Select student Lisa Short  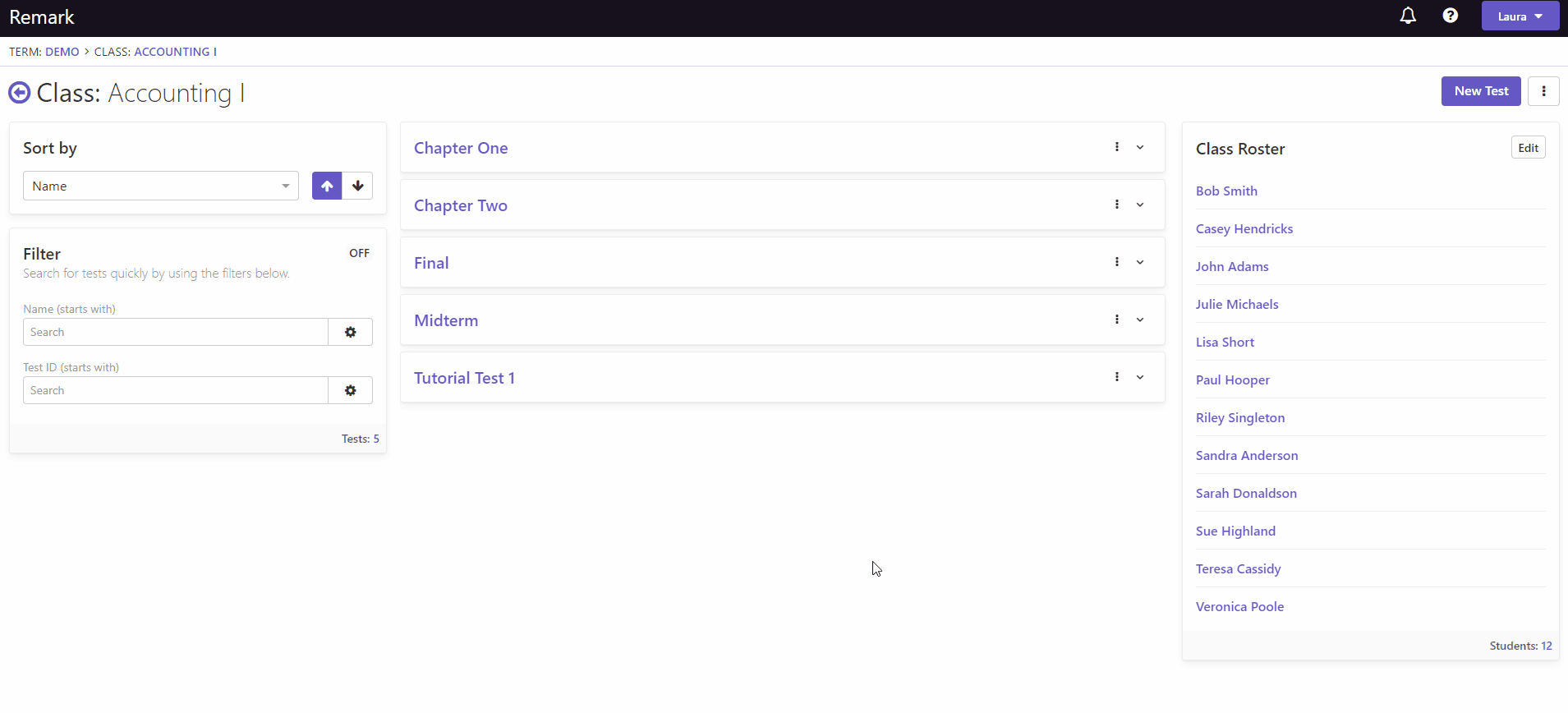1225,342
